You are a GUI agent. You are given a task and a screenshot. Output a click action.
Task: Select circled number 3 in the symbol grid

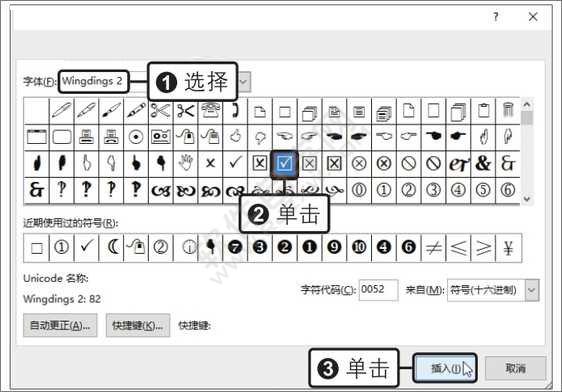tap(433, 190)
